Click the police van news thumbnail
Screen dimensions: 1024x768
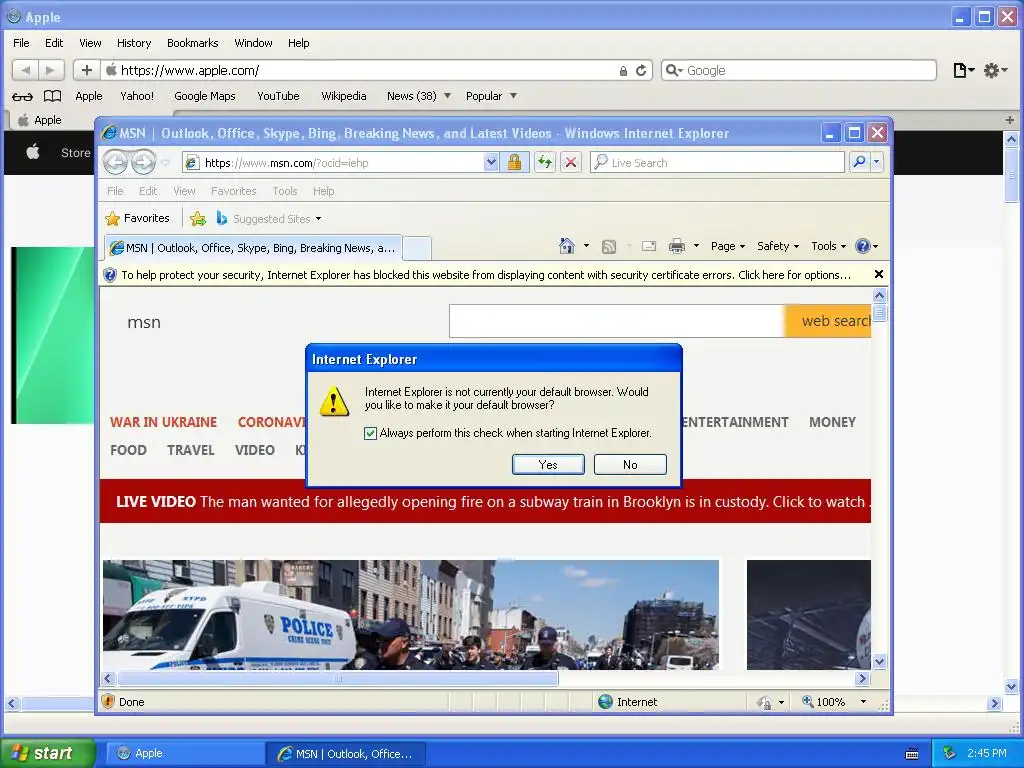click(411, 615)
